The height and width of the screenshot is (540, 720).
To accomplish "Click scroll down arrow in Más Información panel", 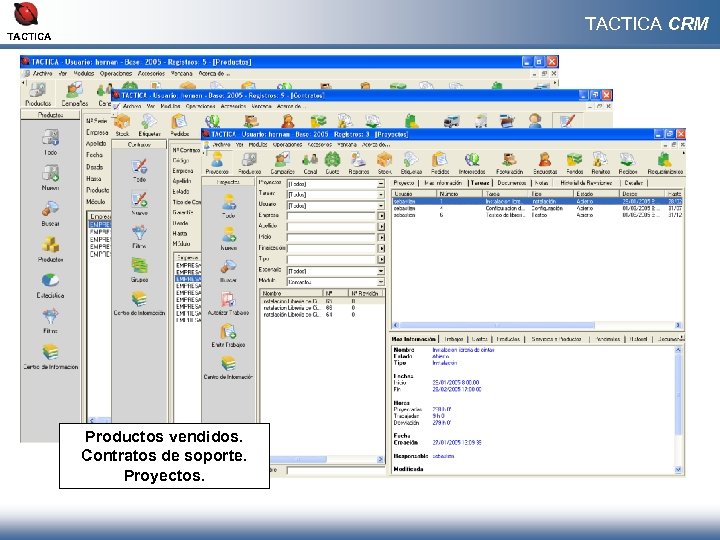I will [x=679, y=469].
